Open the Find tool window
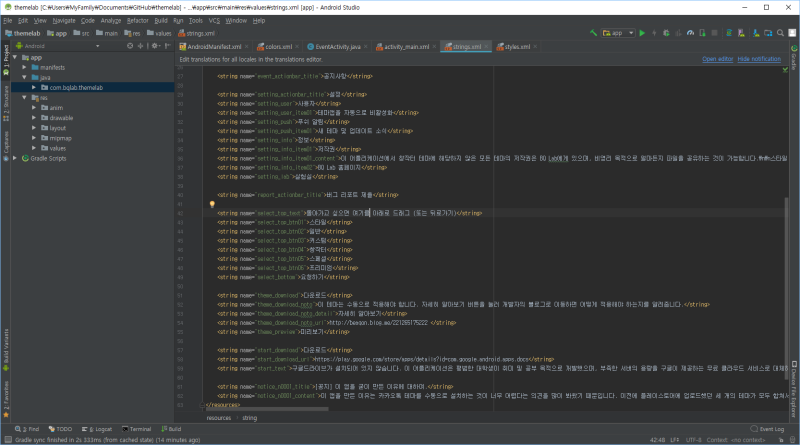Viewport: 800px width, 445px height. click(x=27, y=429)
